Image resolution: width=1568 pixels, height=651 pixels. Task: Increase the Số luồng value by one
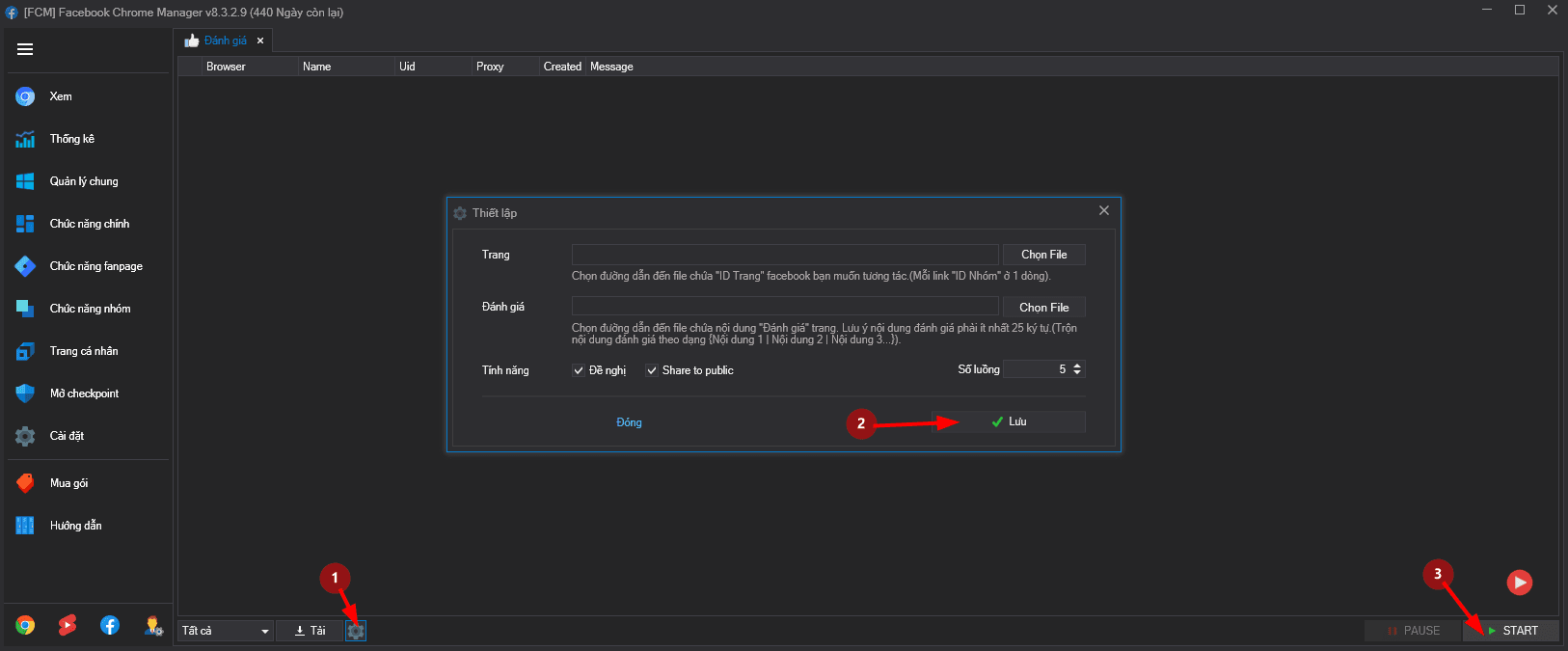click(x=1078, y=366)
